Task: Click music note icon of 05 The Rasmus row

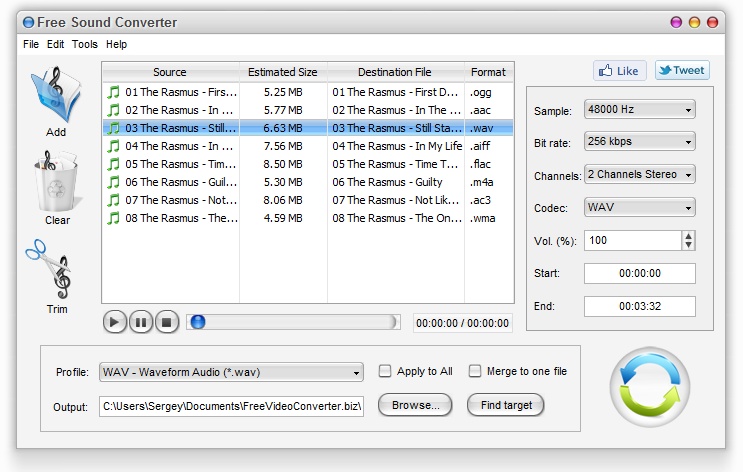Action: tap(113, 164)
